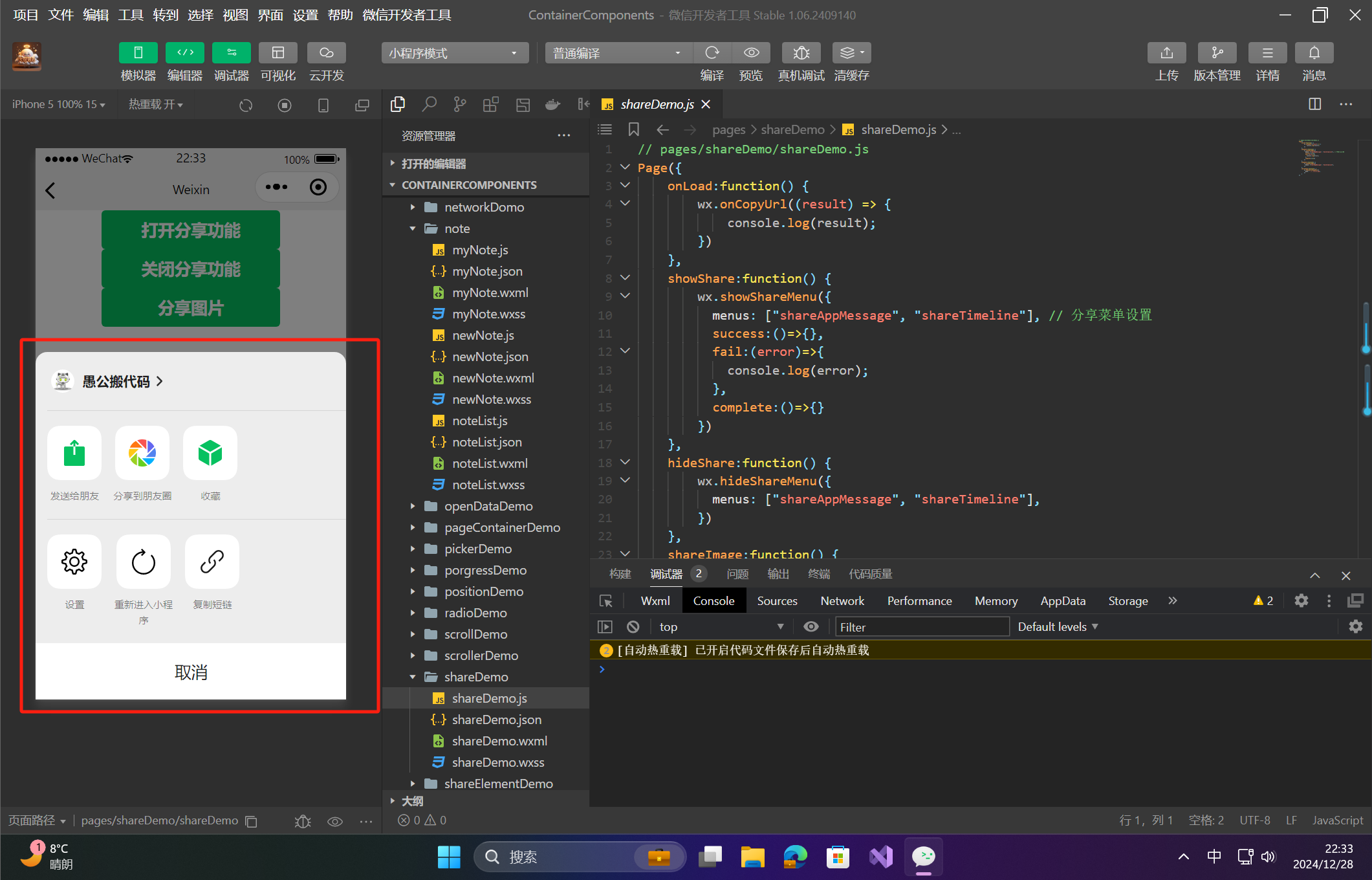
Task: Switch to the Network tab
Action: (842, 600)
